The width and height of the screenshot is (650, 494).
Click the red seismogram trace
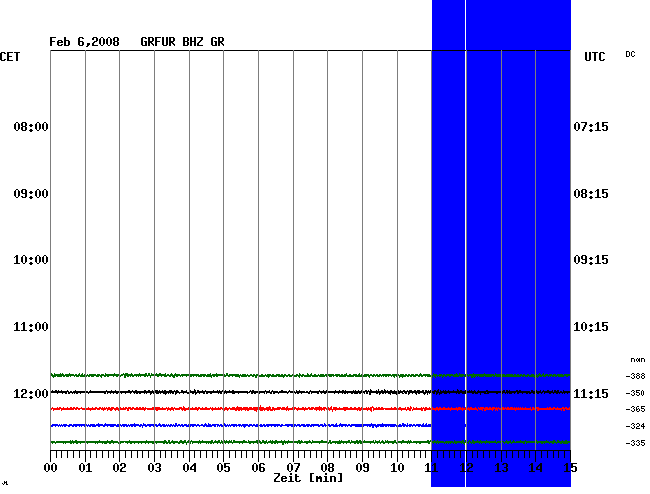(310, 409)
